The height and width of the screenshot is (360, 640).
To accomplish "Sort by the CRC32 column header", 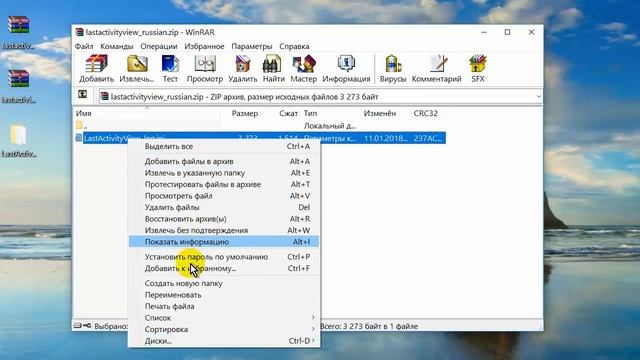I will click(425, 113).
